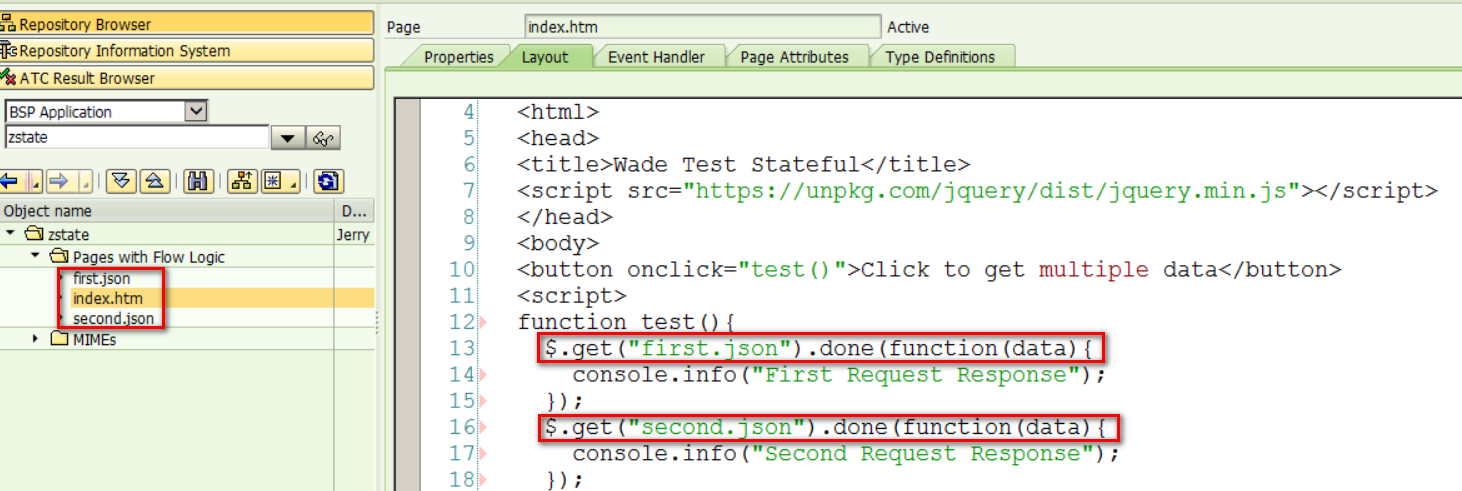Select second.json in the object tree
The height and width of the screenshot is (491, 1462).
(x=113, y=318)
